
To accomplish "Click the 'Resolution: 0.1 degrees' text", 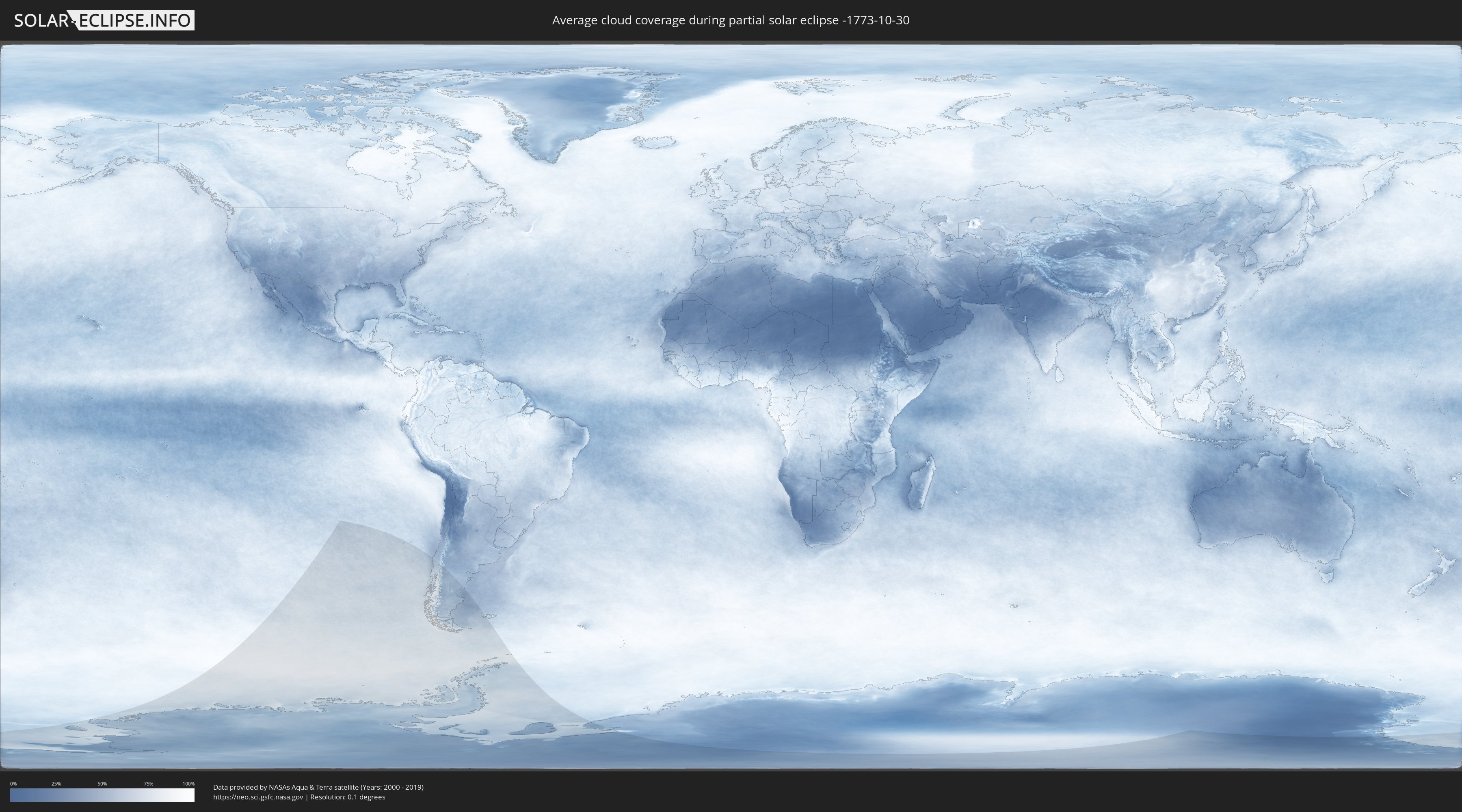I will tap(347, 797).
